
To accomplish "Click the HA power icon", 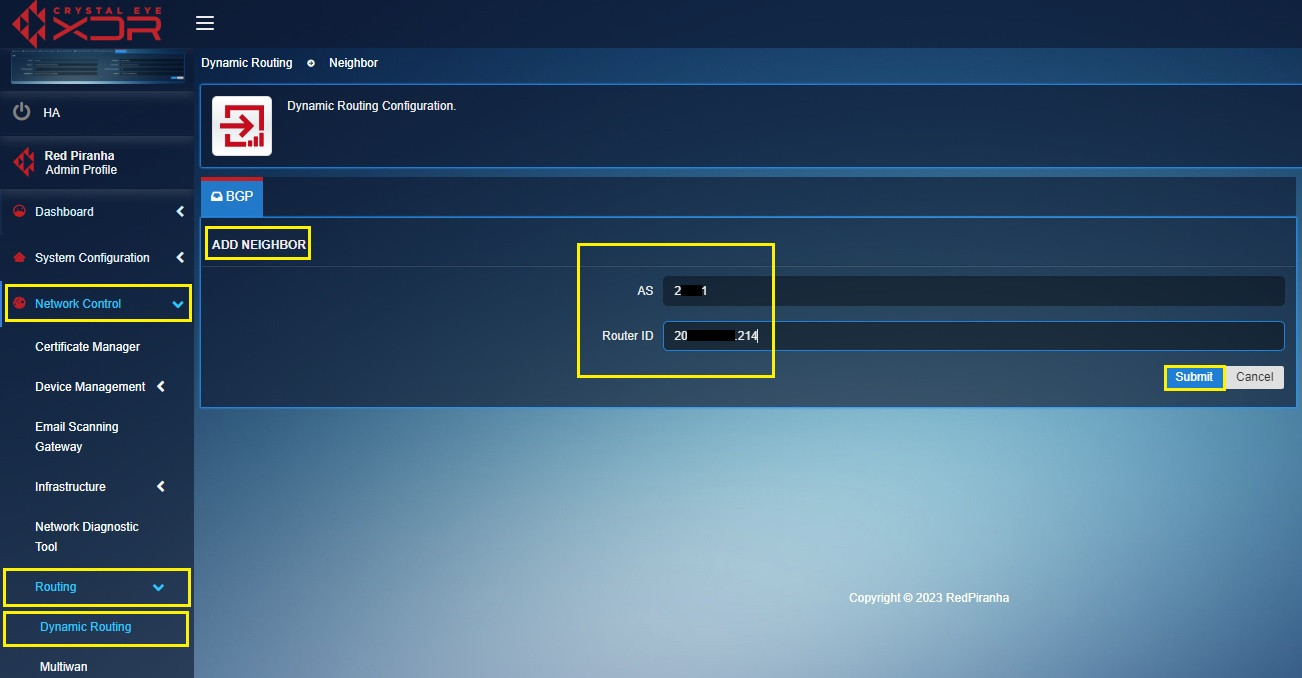I will (x=22, y=112).
